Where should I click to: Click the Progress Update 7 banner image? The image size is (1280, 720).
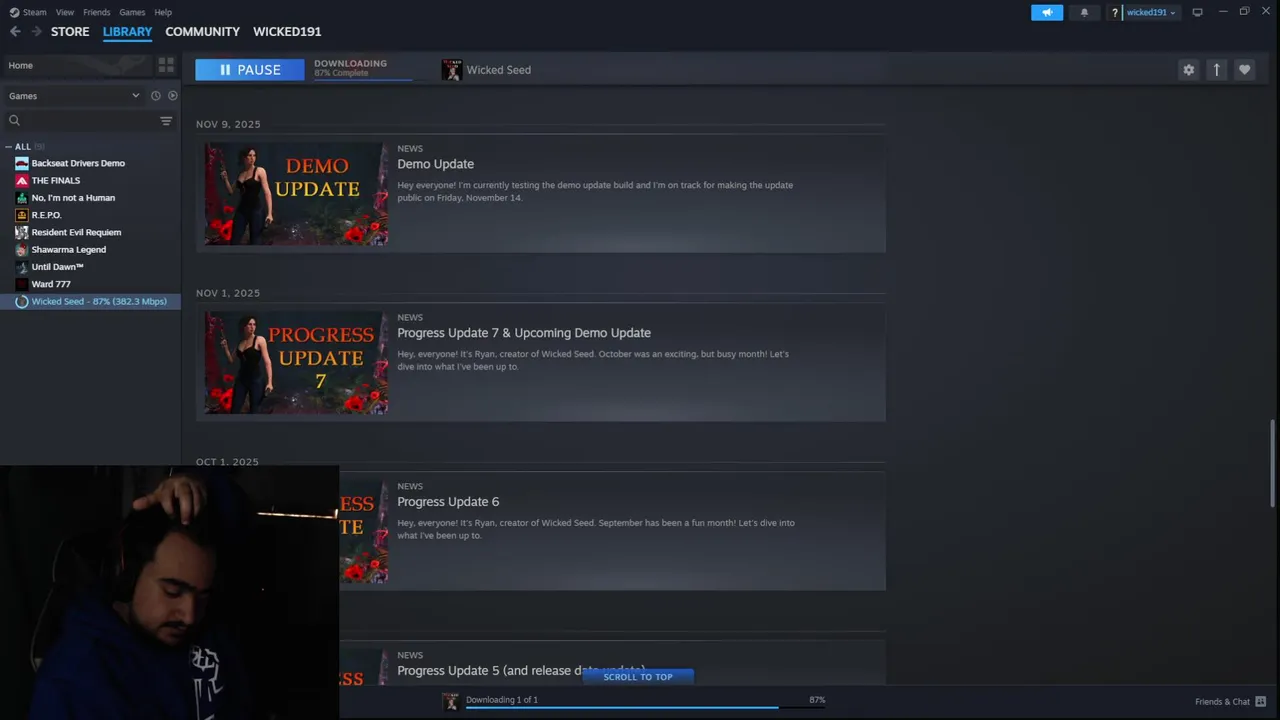click(296, 363)
